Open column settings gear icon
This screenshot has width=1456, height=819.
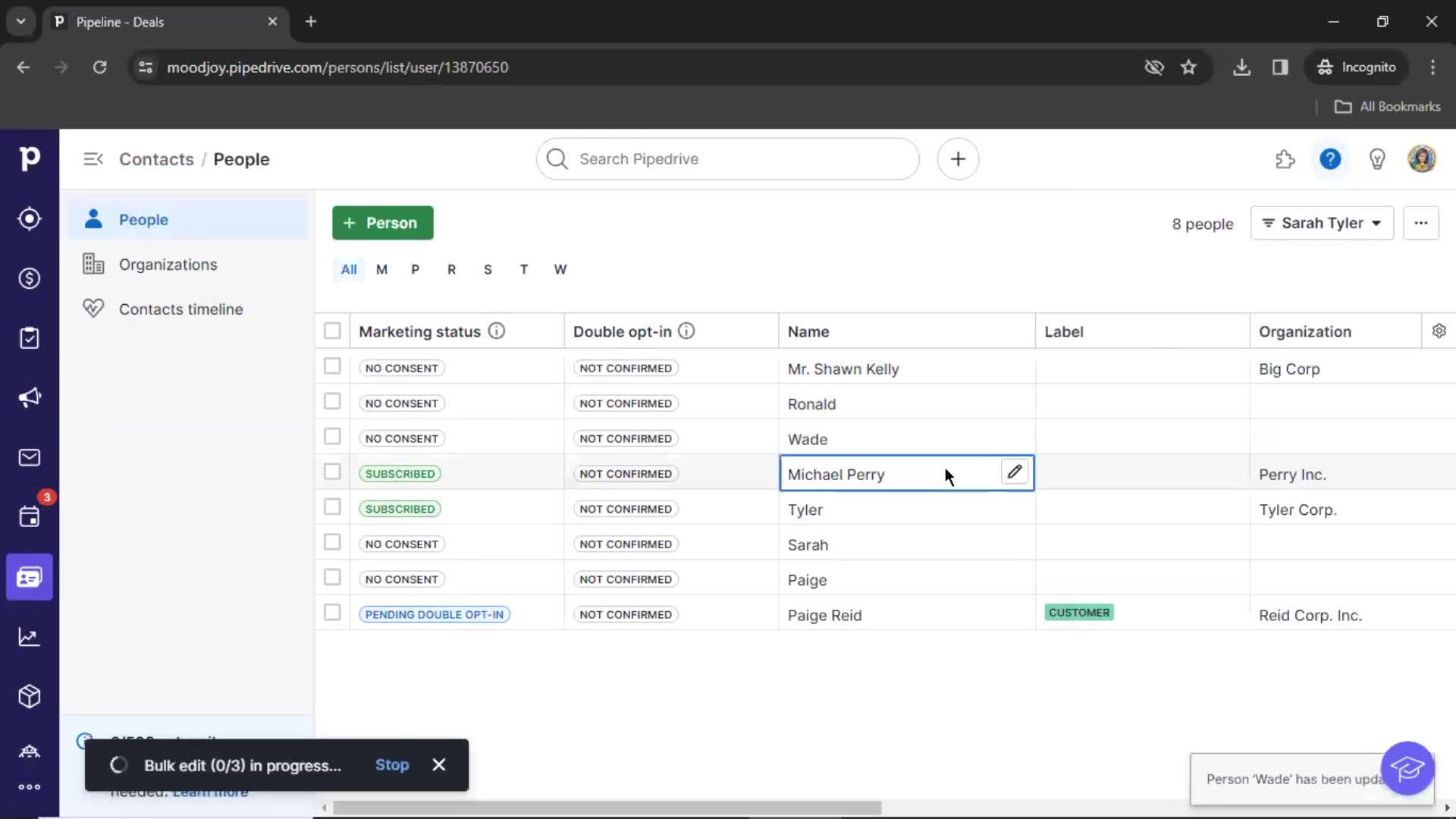(1439, 331)
